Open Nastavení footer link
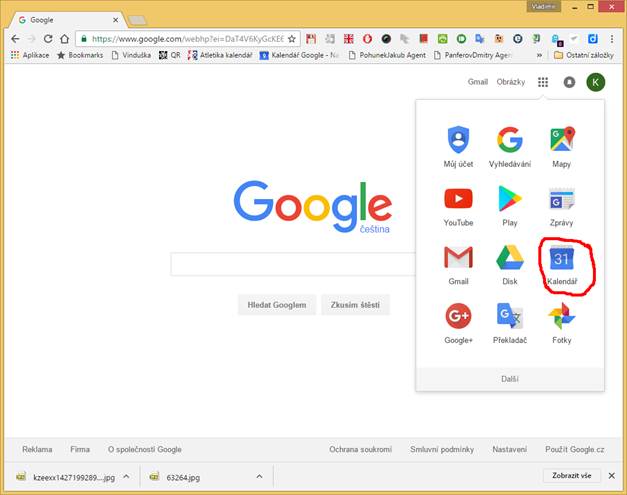 point(509,449)
